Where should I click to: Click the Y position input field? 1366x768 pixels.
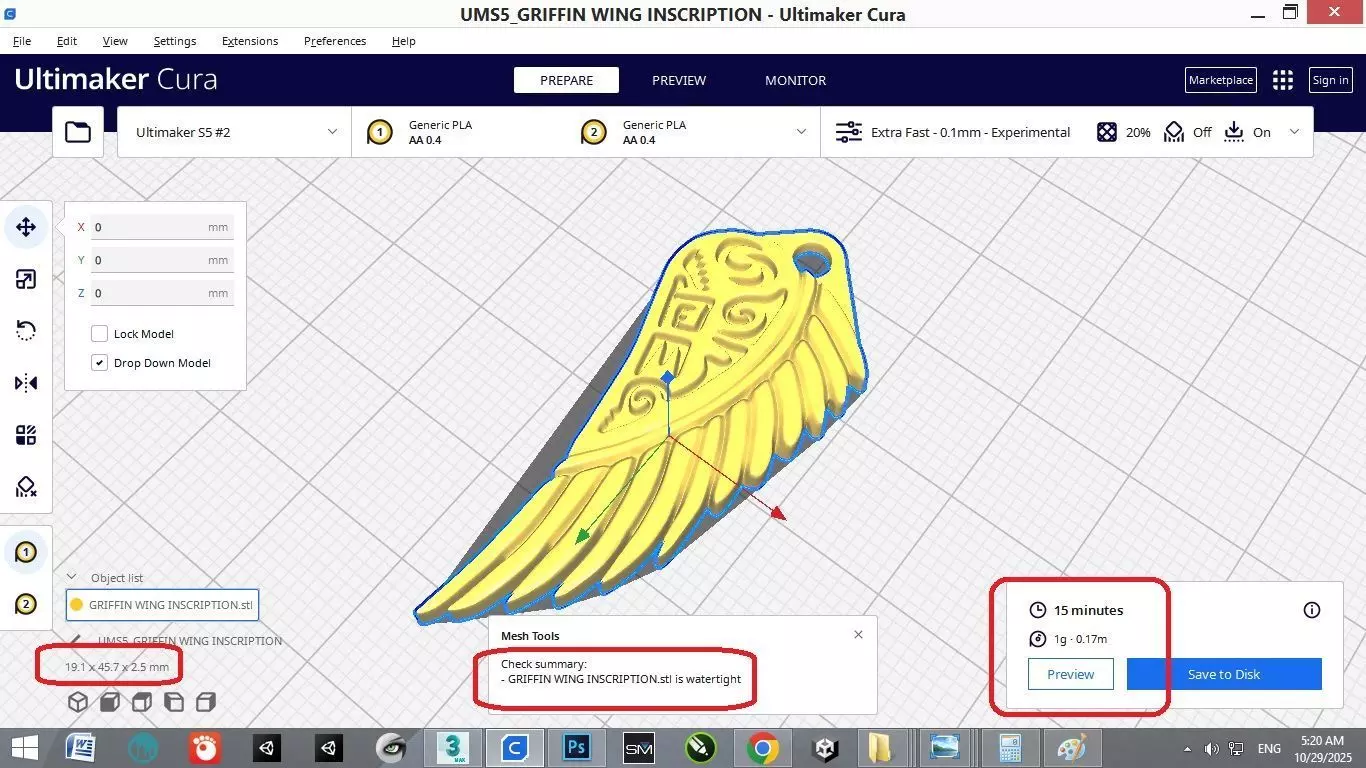[162, 260]
